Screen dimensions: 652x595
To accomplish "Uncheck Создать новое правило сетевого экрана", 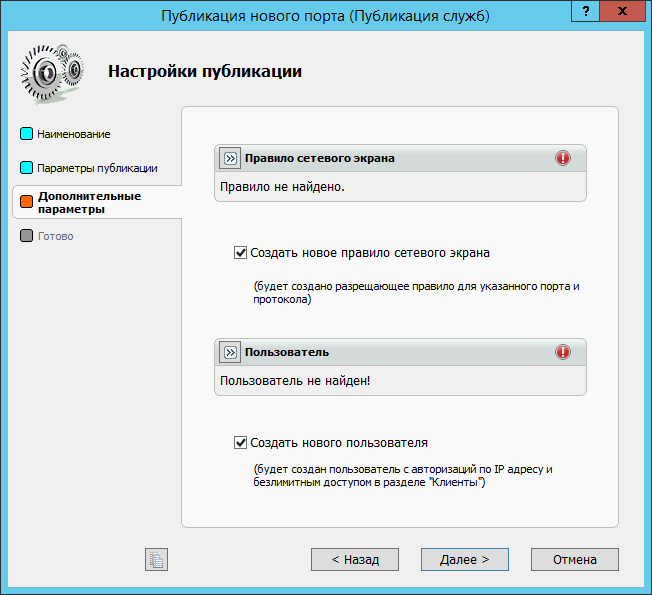I will (x=240, y=252).
